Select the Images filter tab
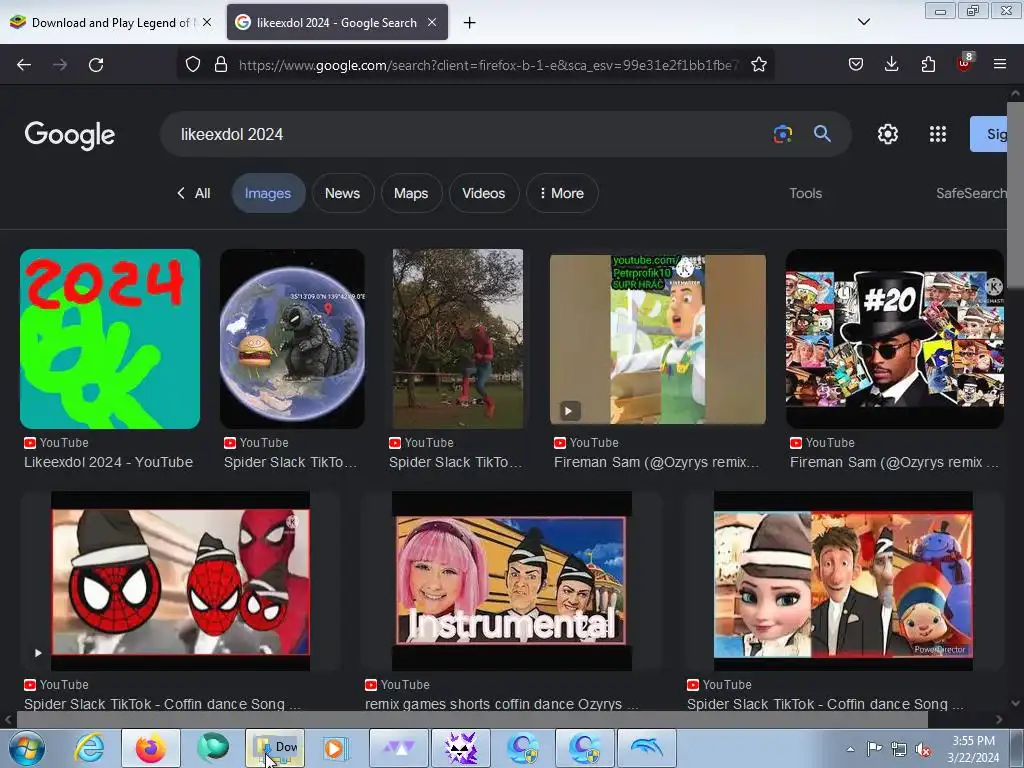 tap(268, 193)
